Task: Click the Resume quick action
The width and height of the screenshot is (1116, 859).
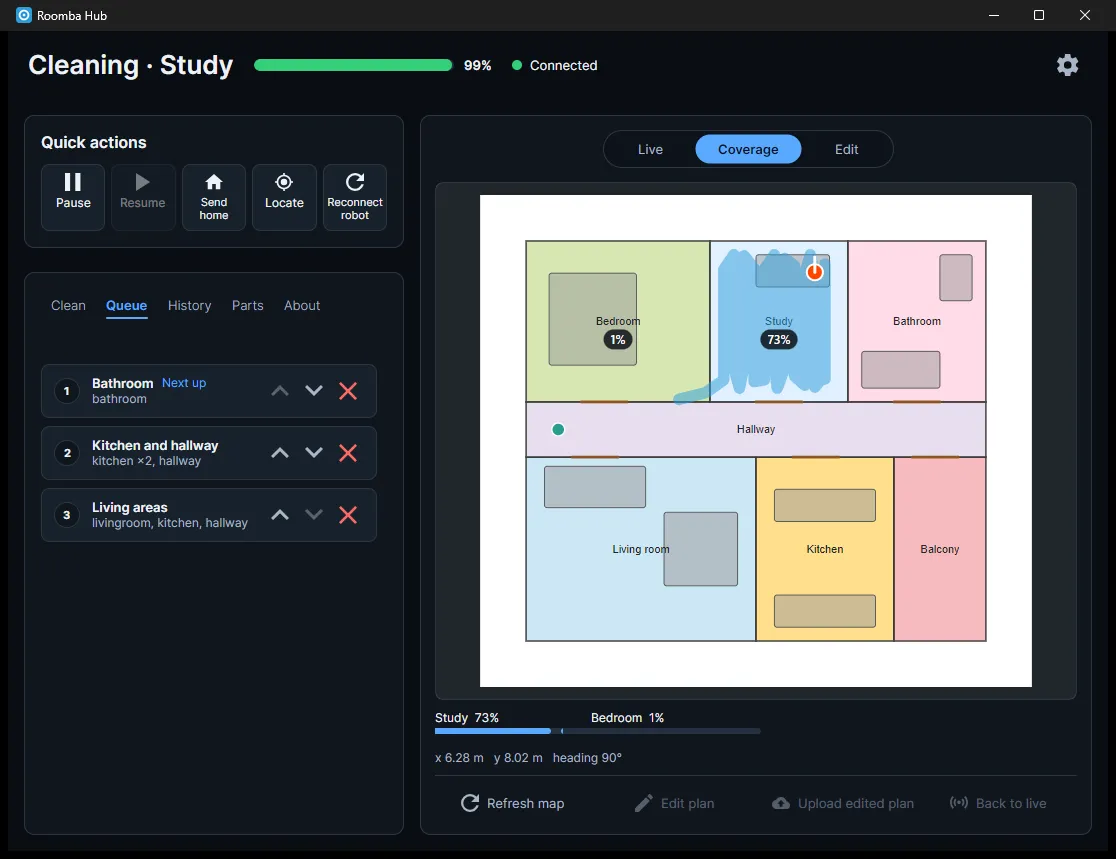Action: click(142, 197)
